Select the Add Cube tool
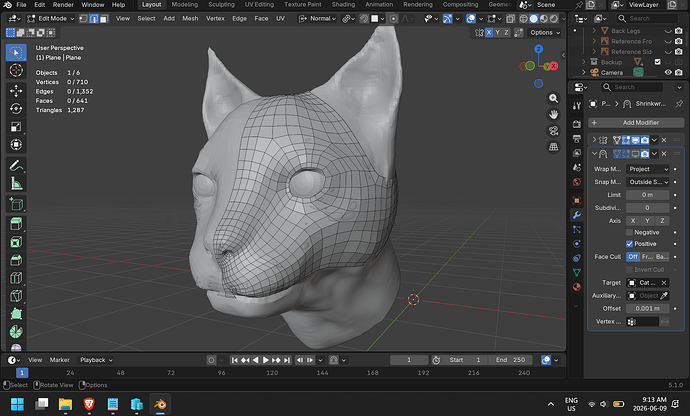This screenshot has height=416, width=690. tap(16, 204)
